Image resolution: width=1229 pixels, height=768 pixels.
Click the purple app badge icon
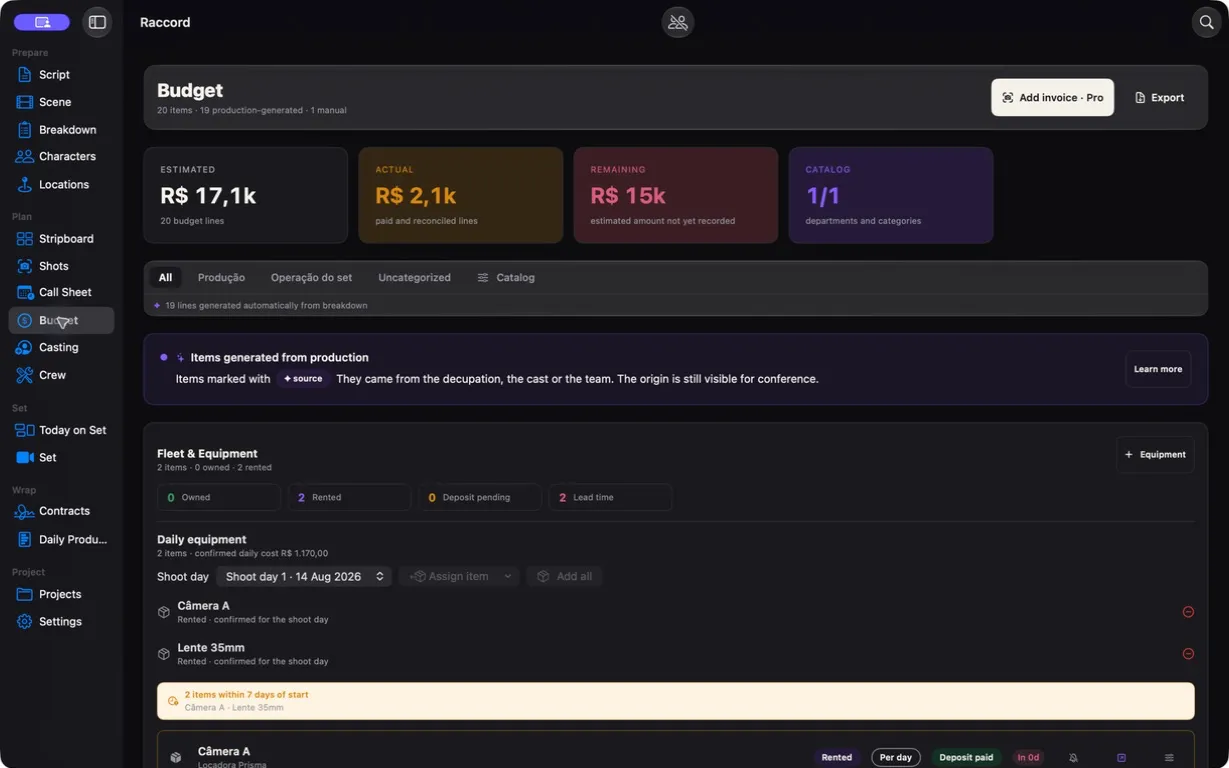42,22
